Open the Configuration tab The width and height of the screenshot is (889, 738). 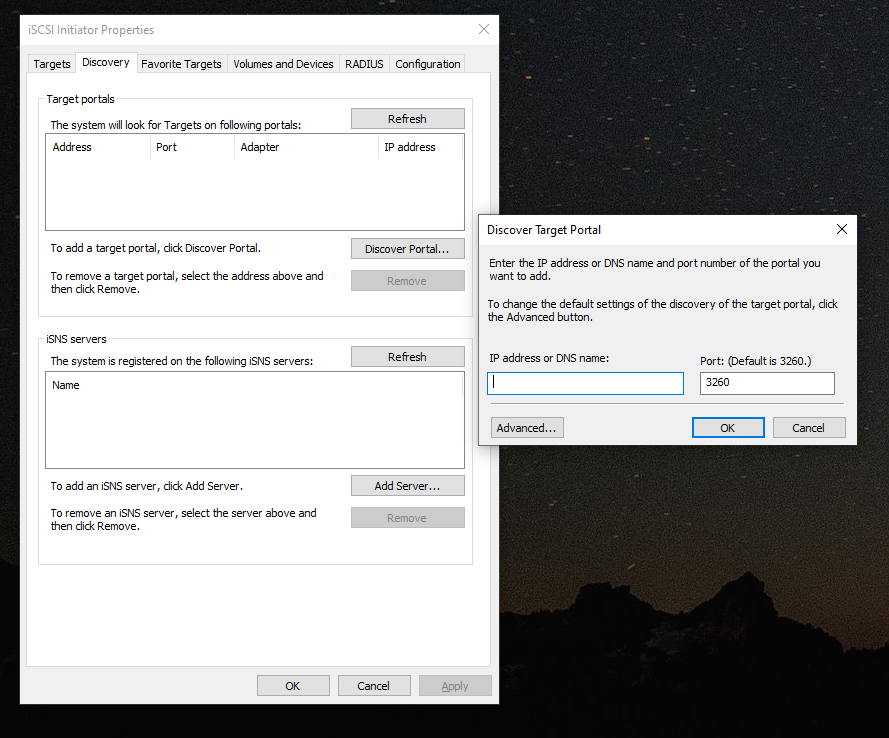427,64
